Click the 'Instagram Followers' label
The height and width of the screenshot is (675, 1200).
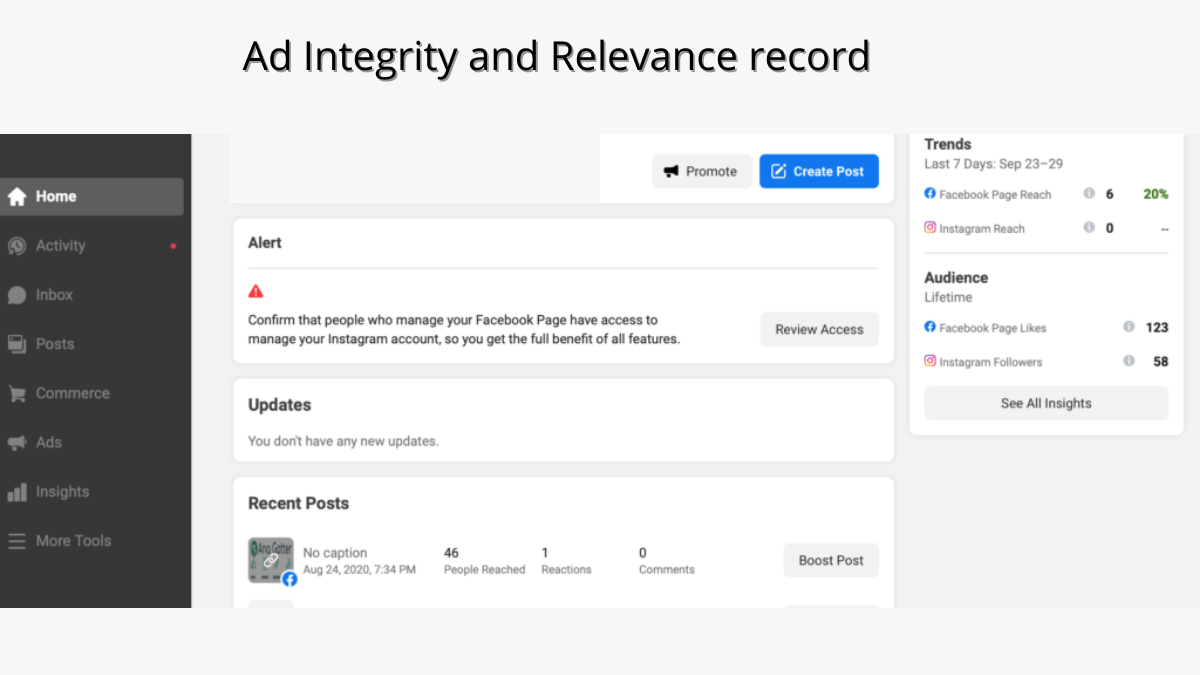[x=991, y=362]
